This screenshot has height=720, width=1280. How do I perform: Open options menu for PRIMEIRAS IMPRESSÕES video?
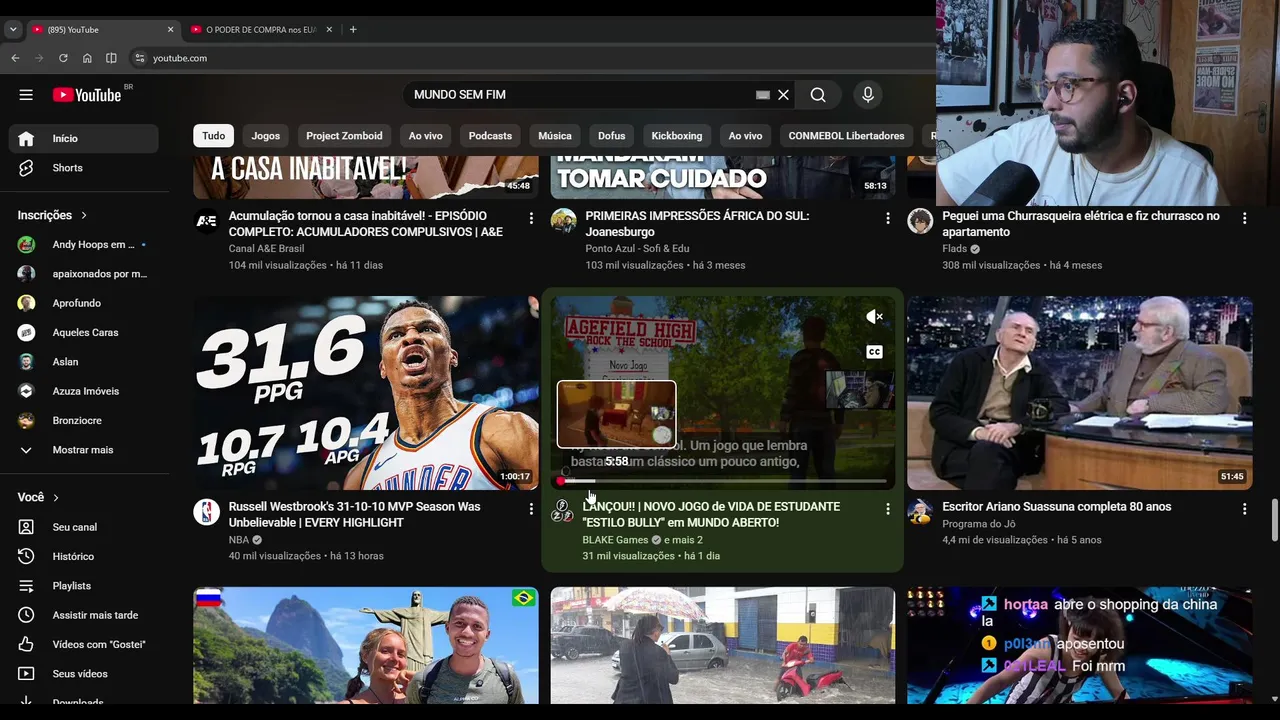888,218
